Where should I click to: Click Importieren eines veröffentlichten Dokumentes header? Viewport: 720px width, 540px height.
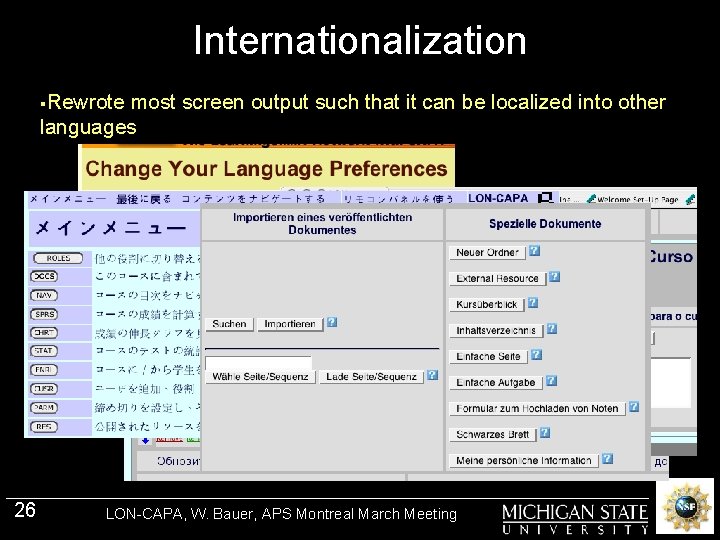(322, 224)
